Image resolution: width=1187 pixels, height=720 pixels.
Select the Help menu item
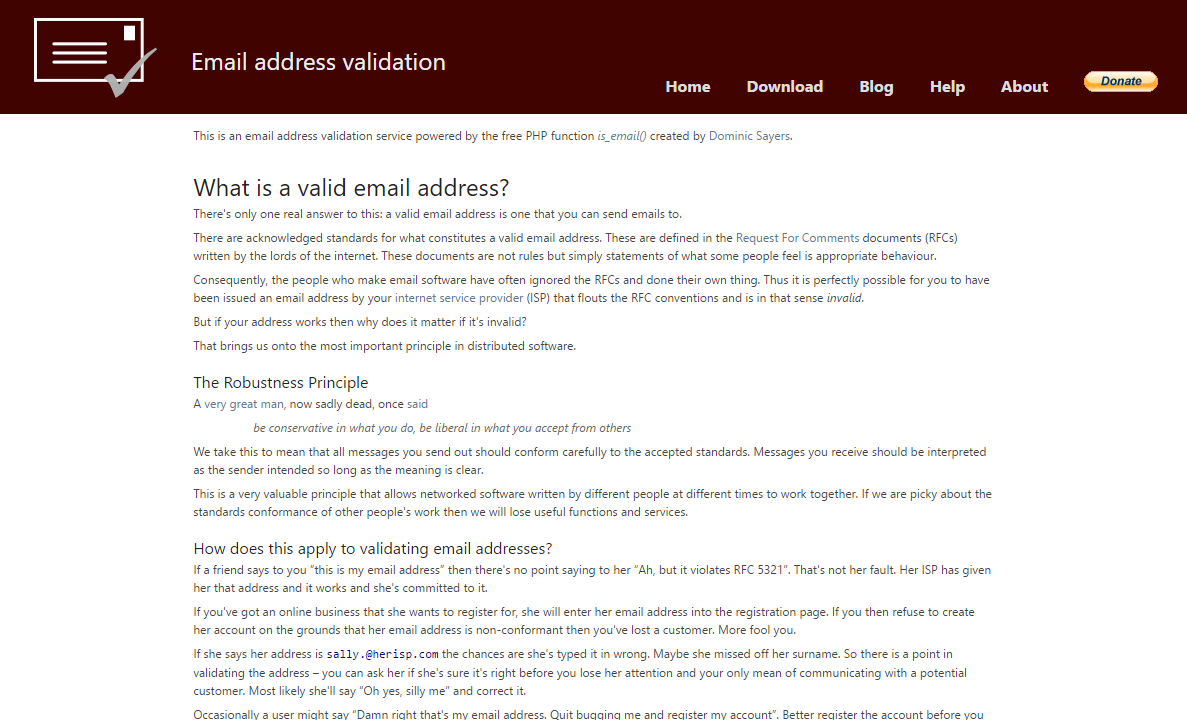pos(947,87)
